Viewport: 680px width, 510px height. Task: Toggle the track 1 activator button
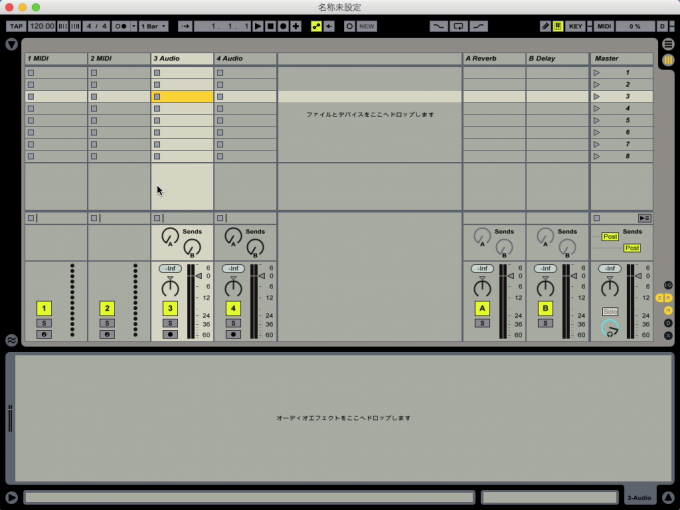[43, 309]
